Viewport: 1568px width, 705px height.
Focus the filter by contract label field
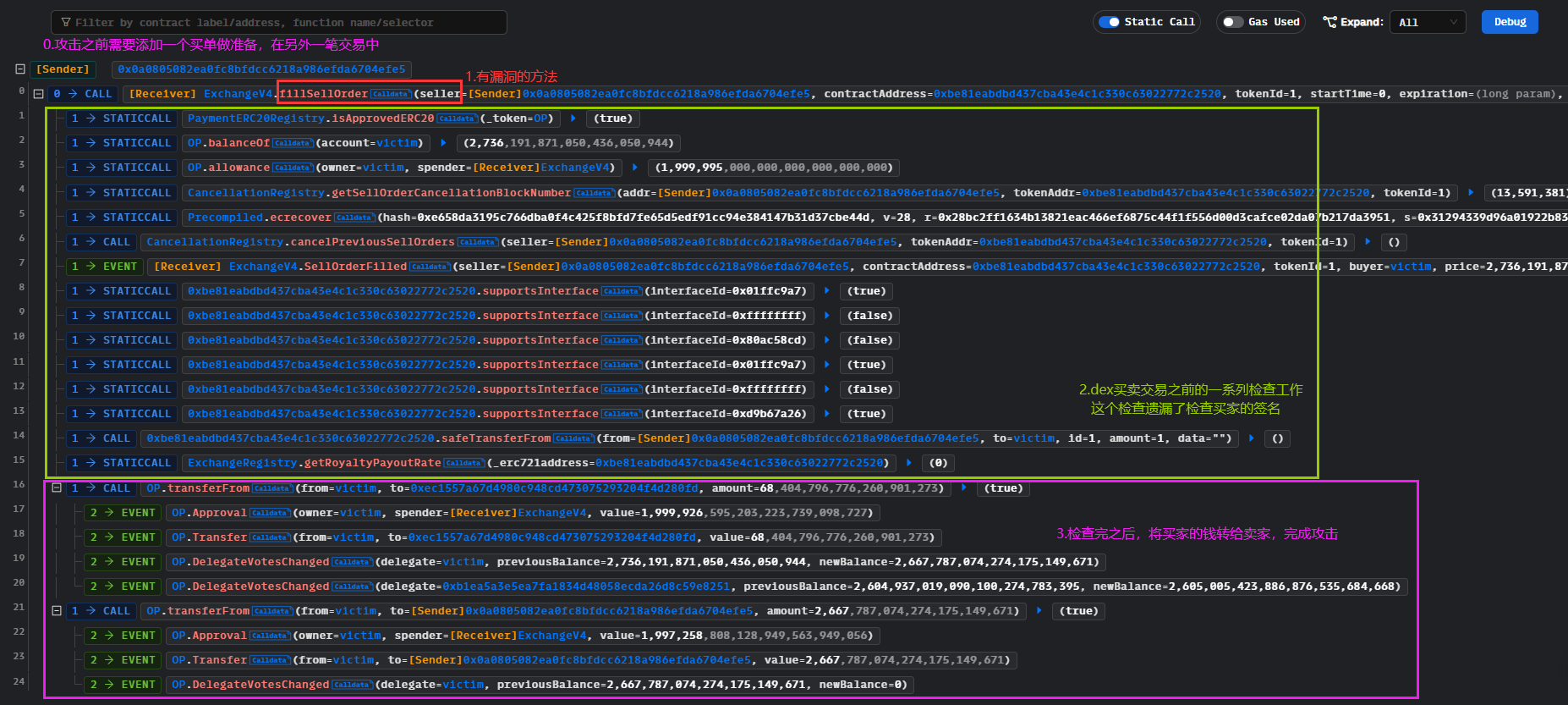point(279,22)
